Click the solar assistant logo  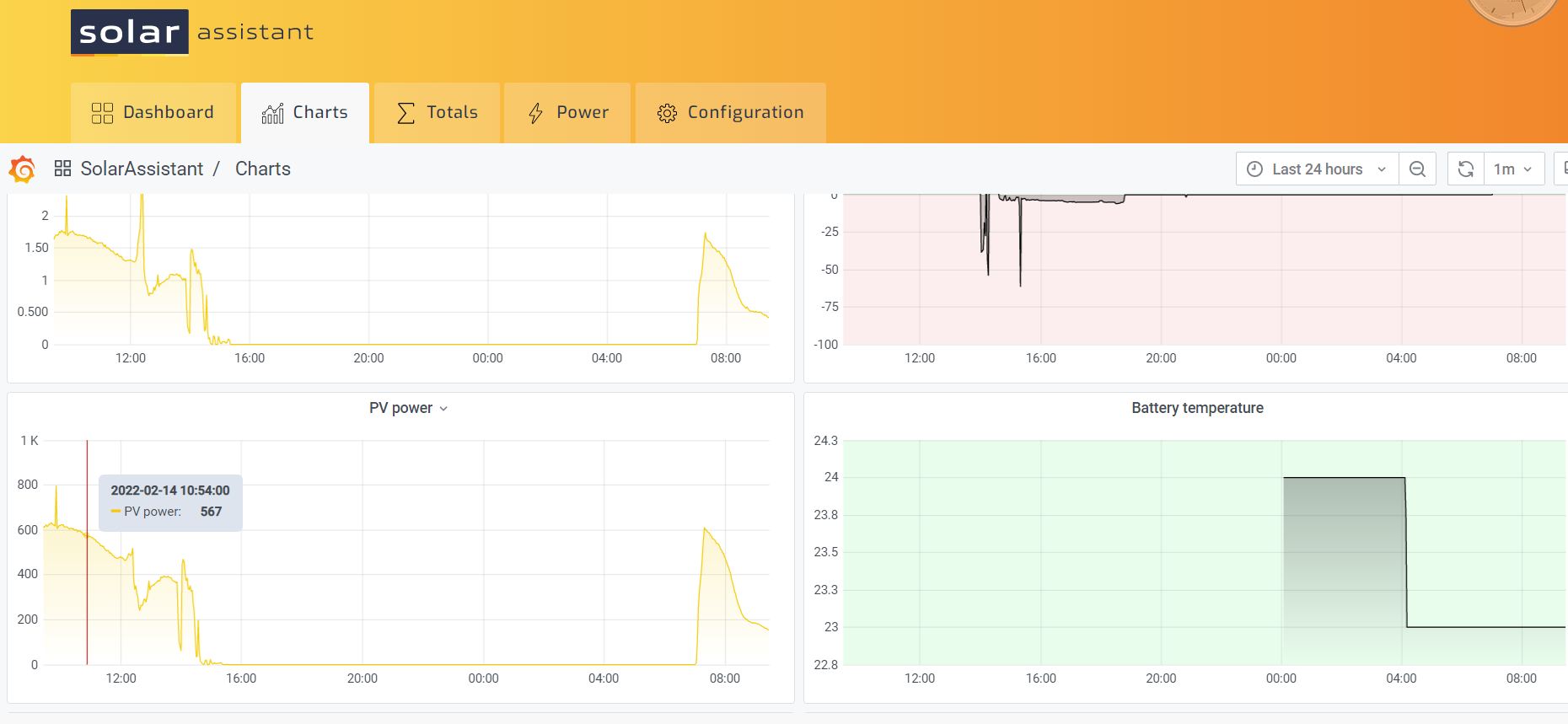tap(192, 32)
